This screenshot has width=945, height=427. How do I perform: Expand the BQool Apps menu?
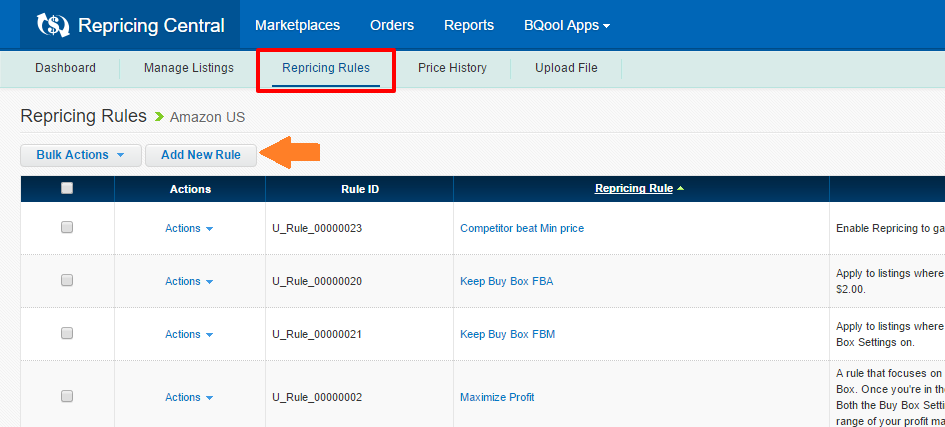[x=566, y=25]
